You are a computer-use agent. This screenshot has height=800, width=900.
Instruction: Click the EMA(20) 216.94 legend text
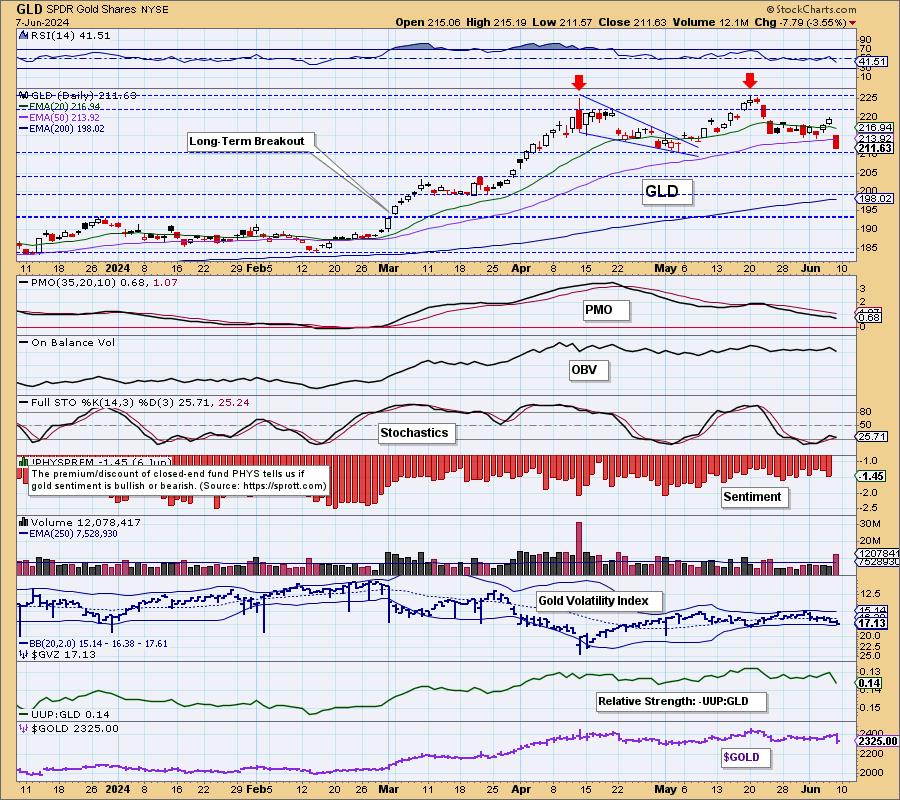pos(65,107)
